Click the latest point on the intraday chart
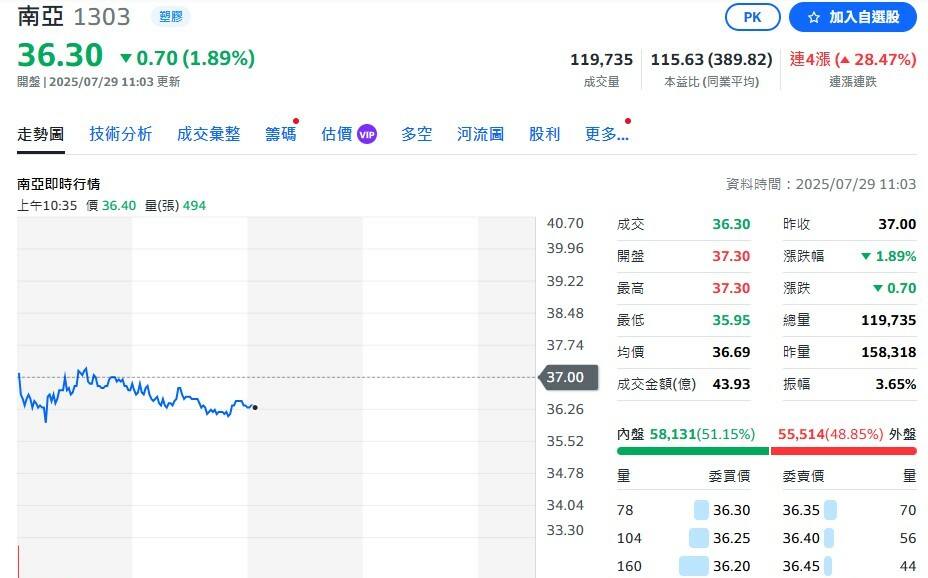Screen dimensions: 928x578 pyautogui.click(x=256, y=407)
